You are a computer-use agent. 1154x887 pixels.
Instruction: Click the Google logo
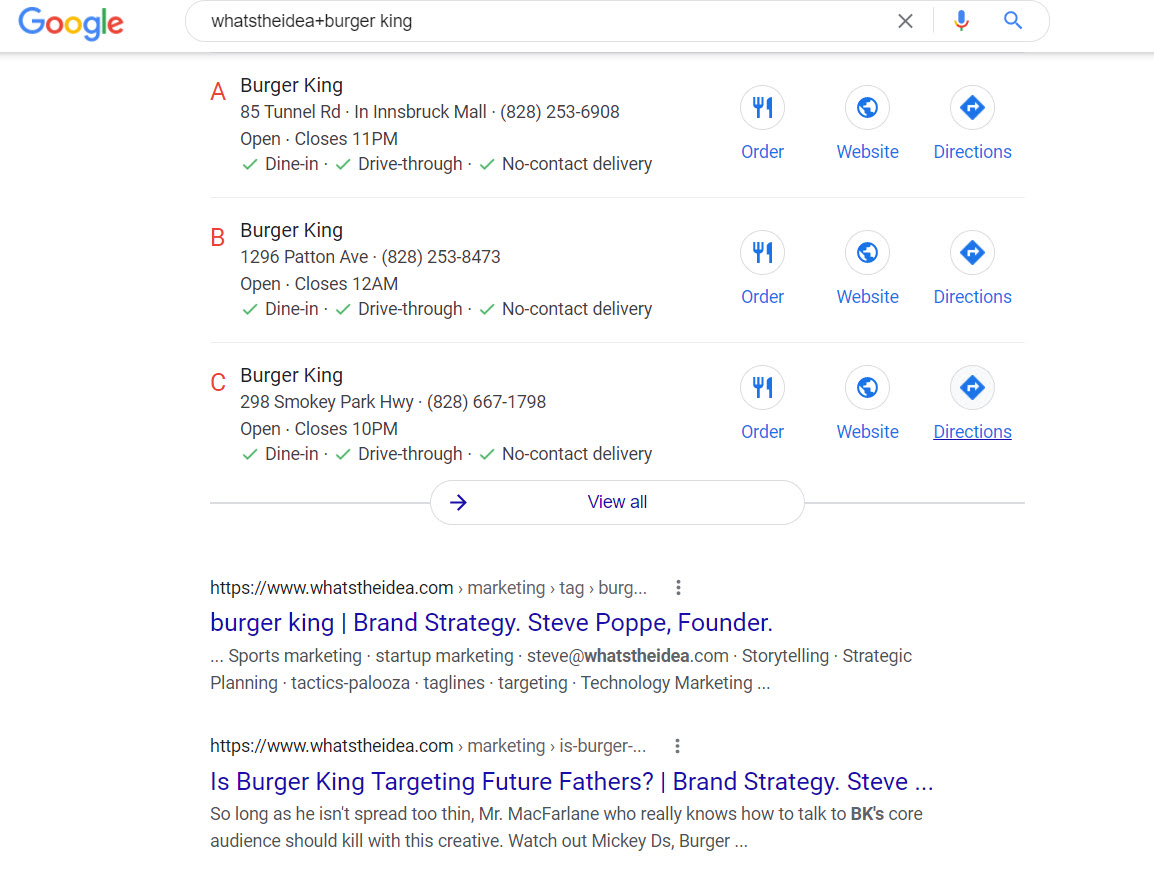[71, 22]
